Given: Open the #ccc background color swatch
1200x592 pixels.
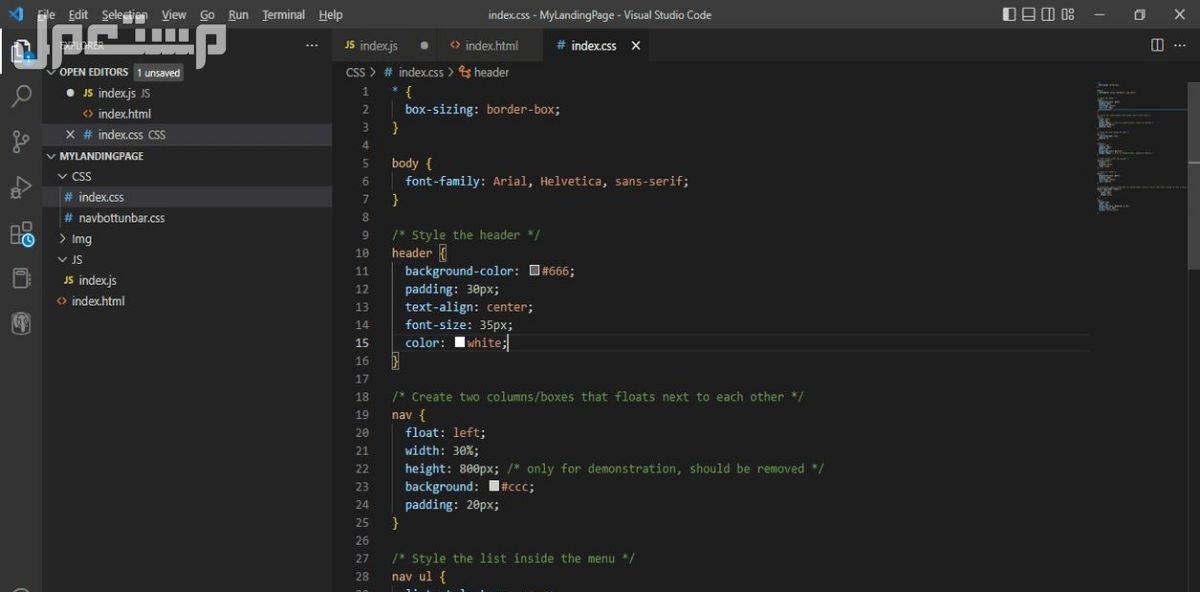Looking at the screenshot, I should click(x=494, y=486).
